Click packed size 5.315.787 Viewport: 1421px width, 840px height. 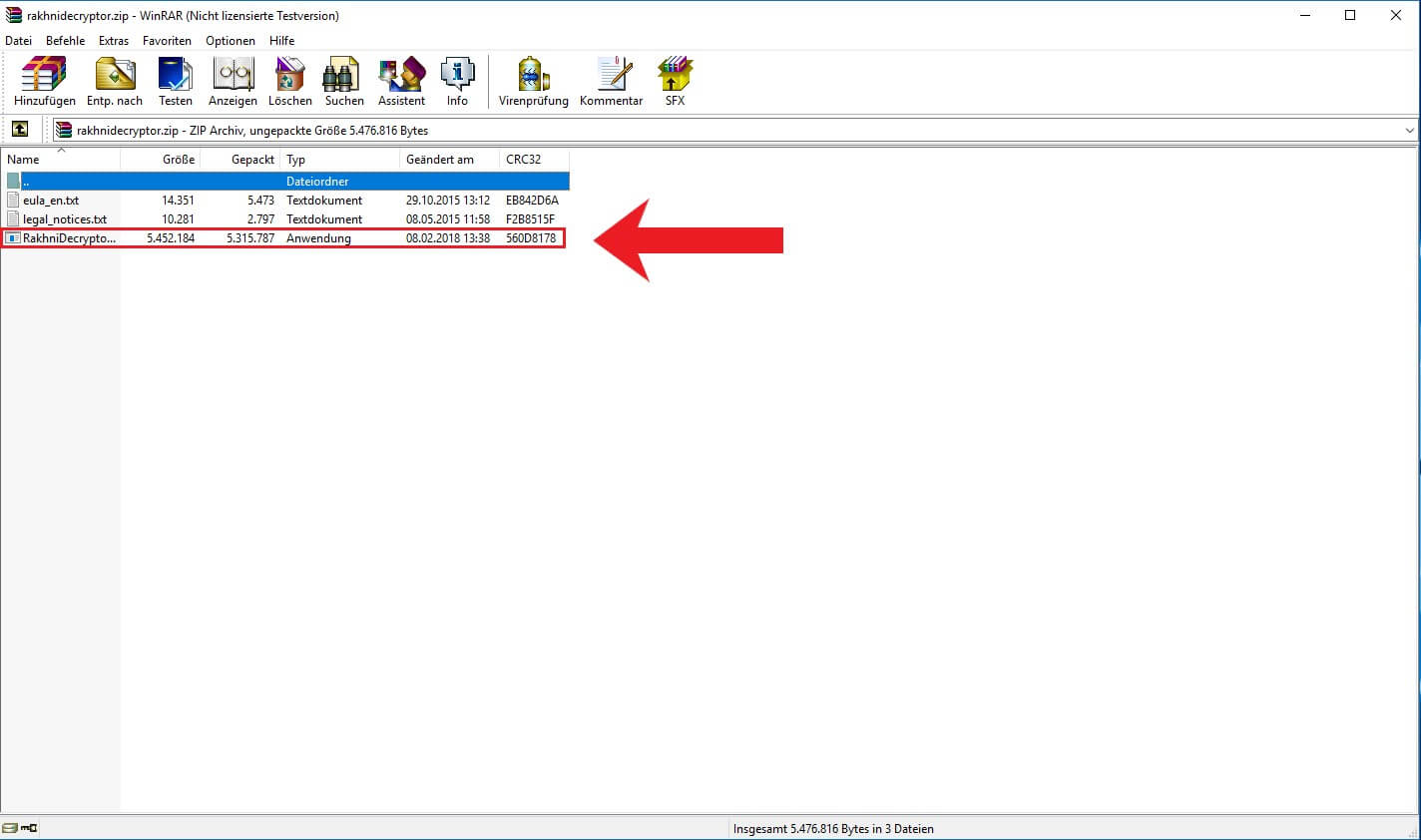tap(250, 238)
